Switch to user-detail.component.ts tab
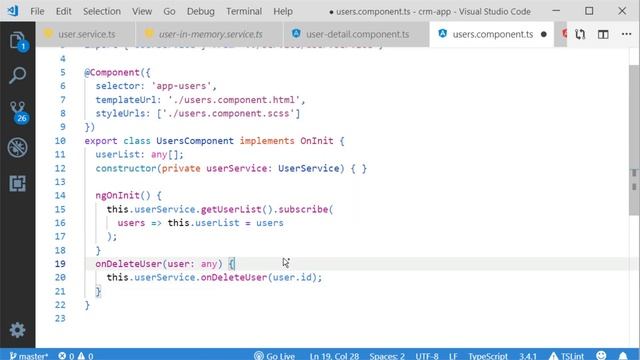Screen dimensions: 640x360 356,34
